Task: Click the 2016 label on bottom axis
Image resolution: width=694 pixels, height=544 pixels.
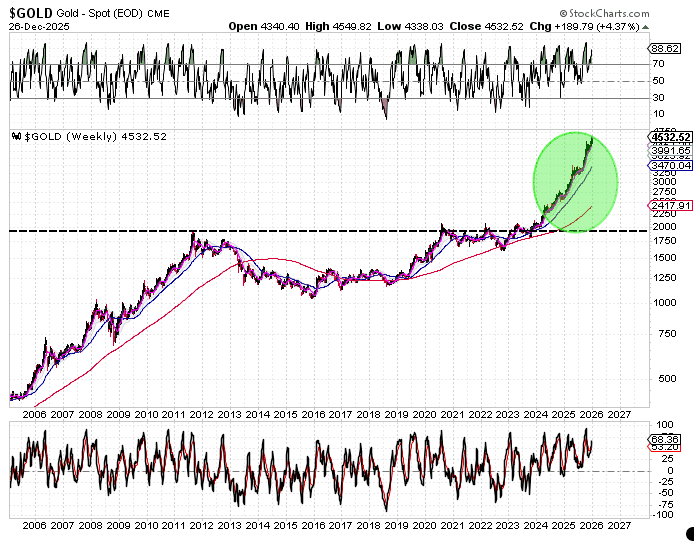Action: (x=312, y=524)
